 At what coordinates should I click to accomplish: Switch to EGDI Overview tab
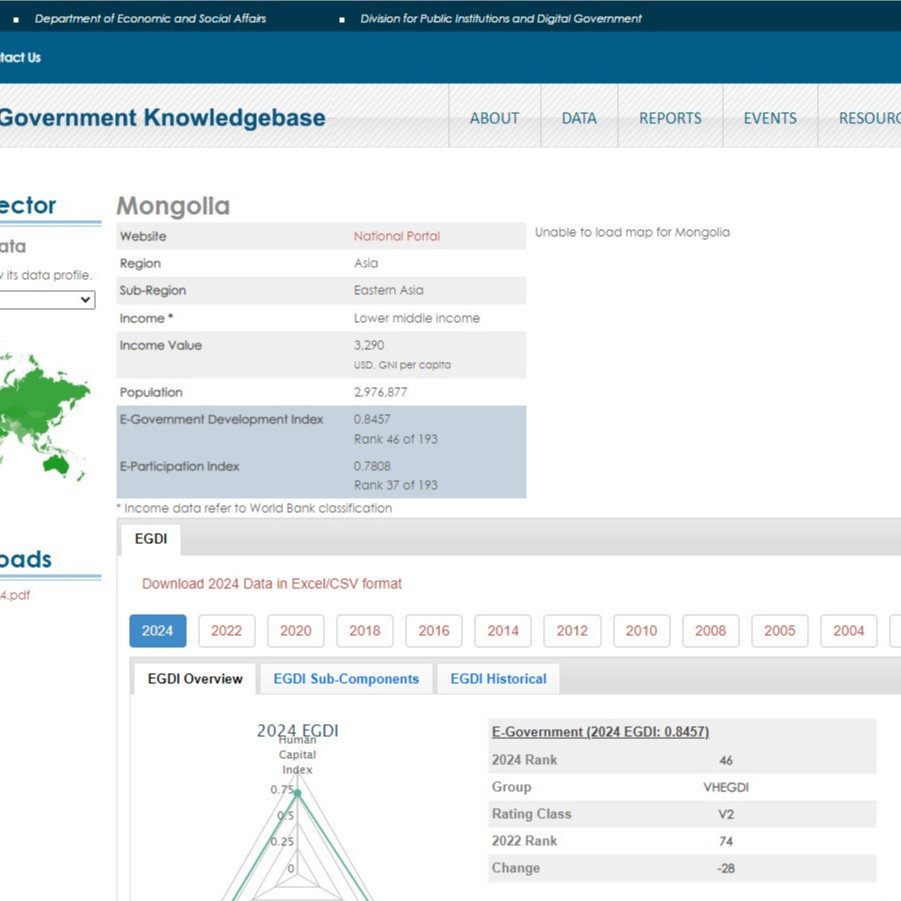[195, 679]
